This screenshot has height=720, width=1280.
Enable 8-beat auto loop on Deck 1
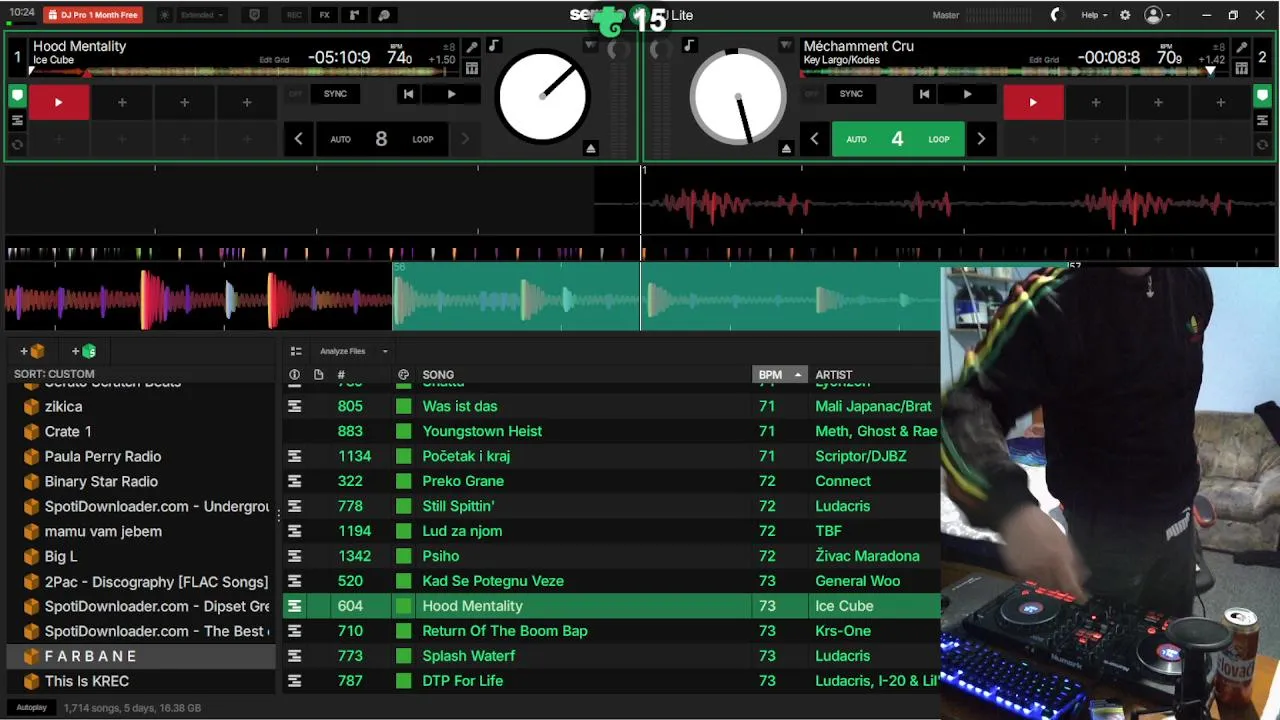(x=381, y=139)
